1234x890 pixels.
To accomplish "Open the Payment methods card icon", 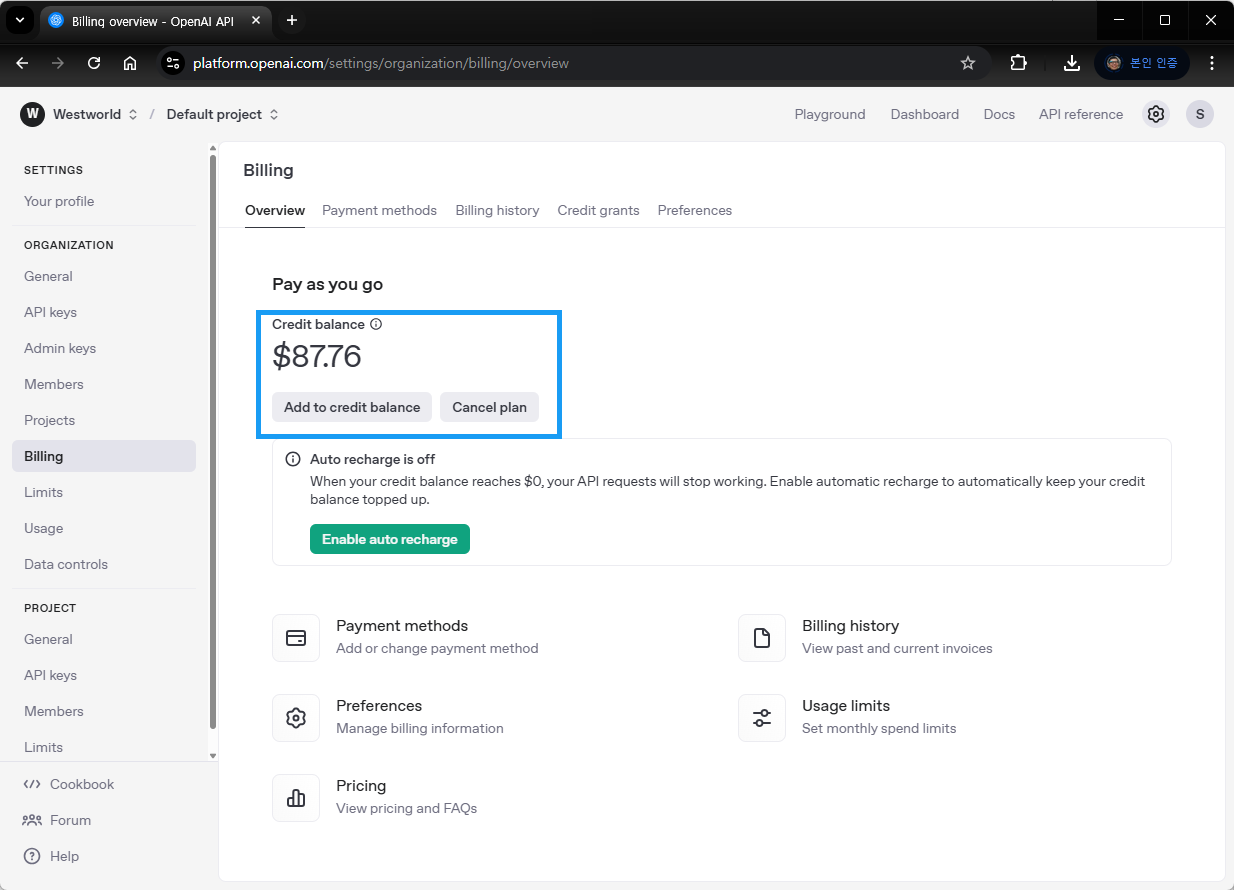I will click(x=296, y=638).
